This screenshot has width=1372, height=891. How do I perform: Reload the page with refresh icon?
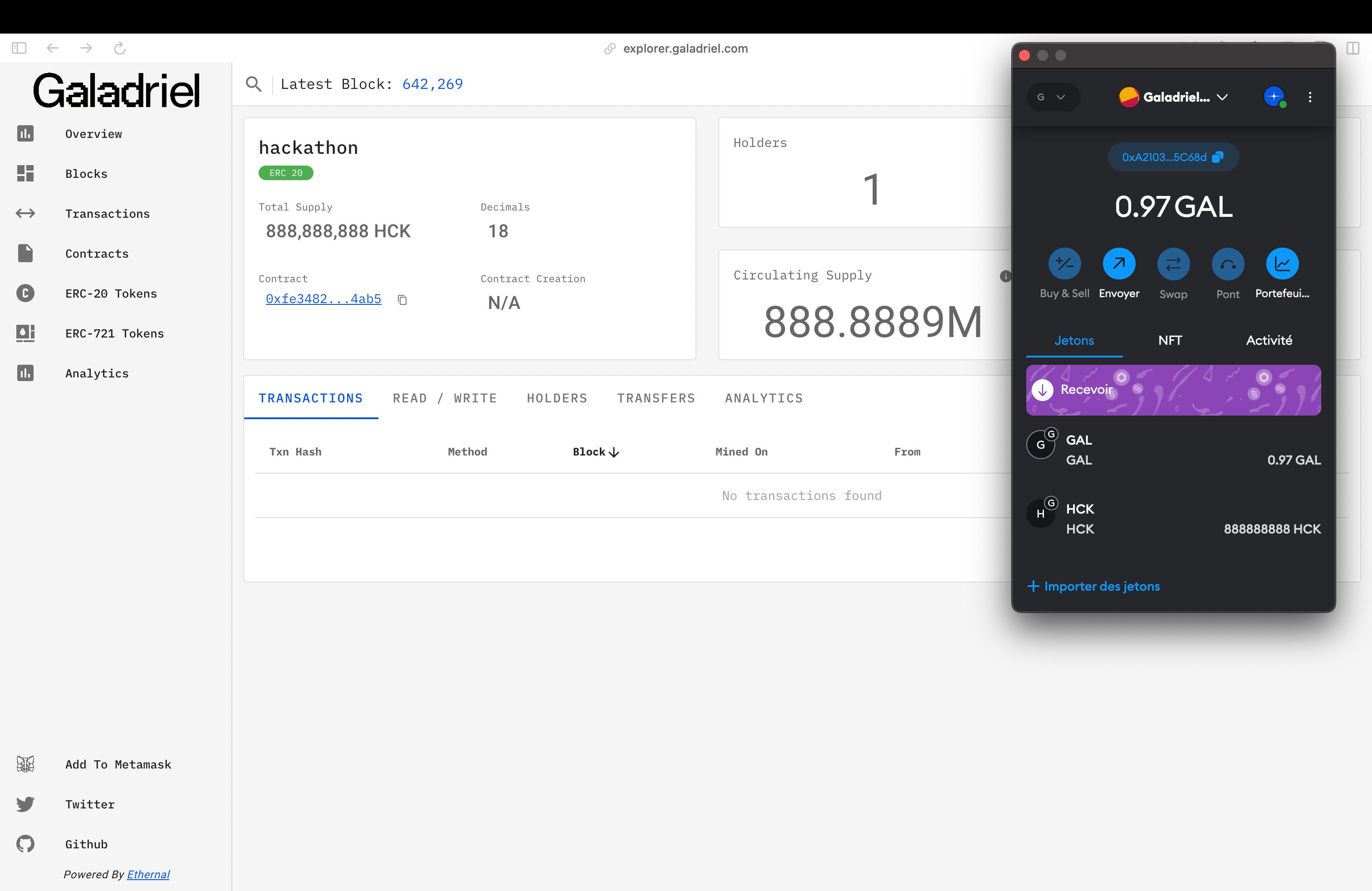pyautogui.click(x=120, y=49)
